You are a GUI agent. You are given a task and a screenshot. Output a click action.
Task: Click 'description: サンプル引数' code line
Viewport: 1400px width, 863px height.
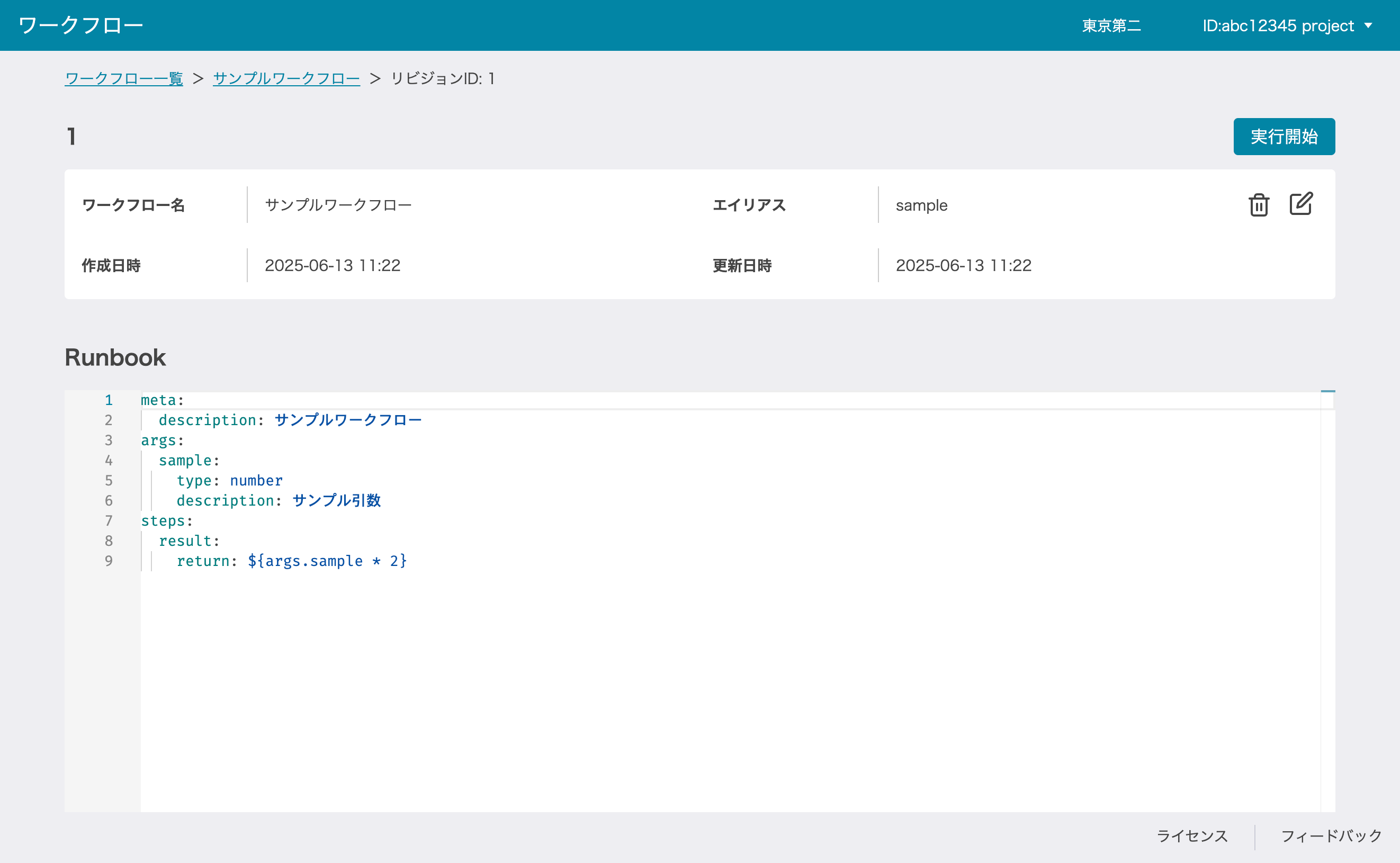point(279,500)
